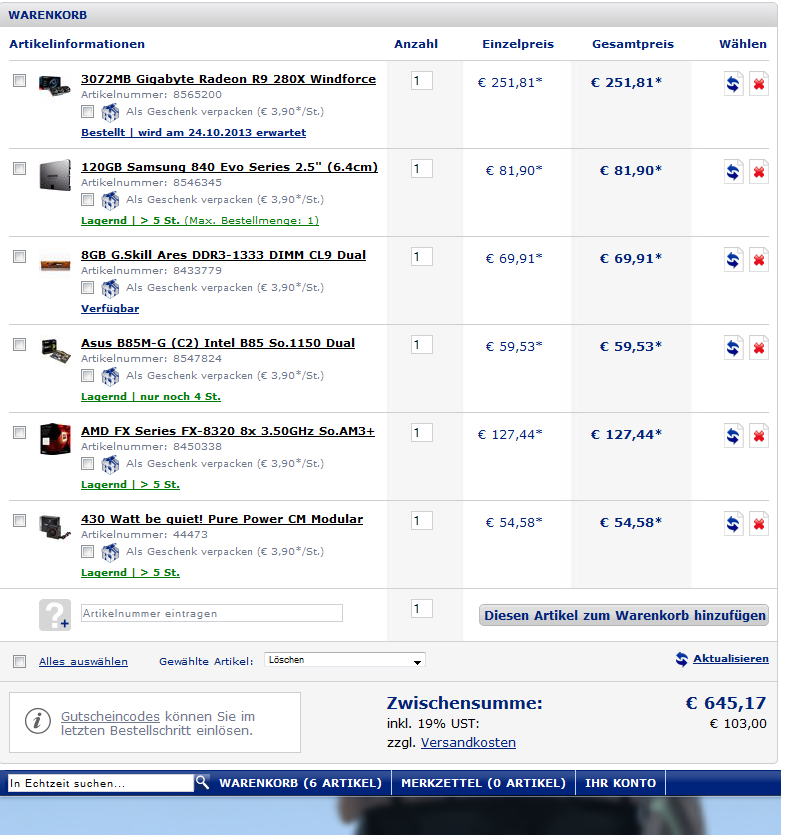Open the Gutscheincodes link
Image resolution: width=786 pixels, height=835 pixels.
click(110, 716)
